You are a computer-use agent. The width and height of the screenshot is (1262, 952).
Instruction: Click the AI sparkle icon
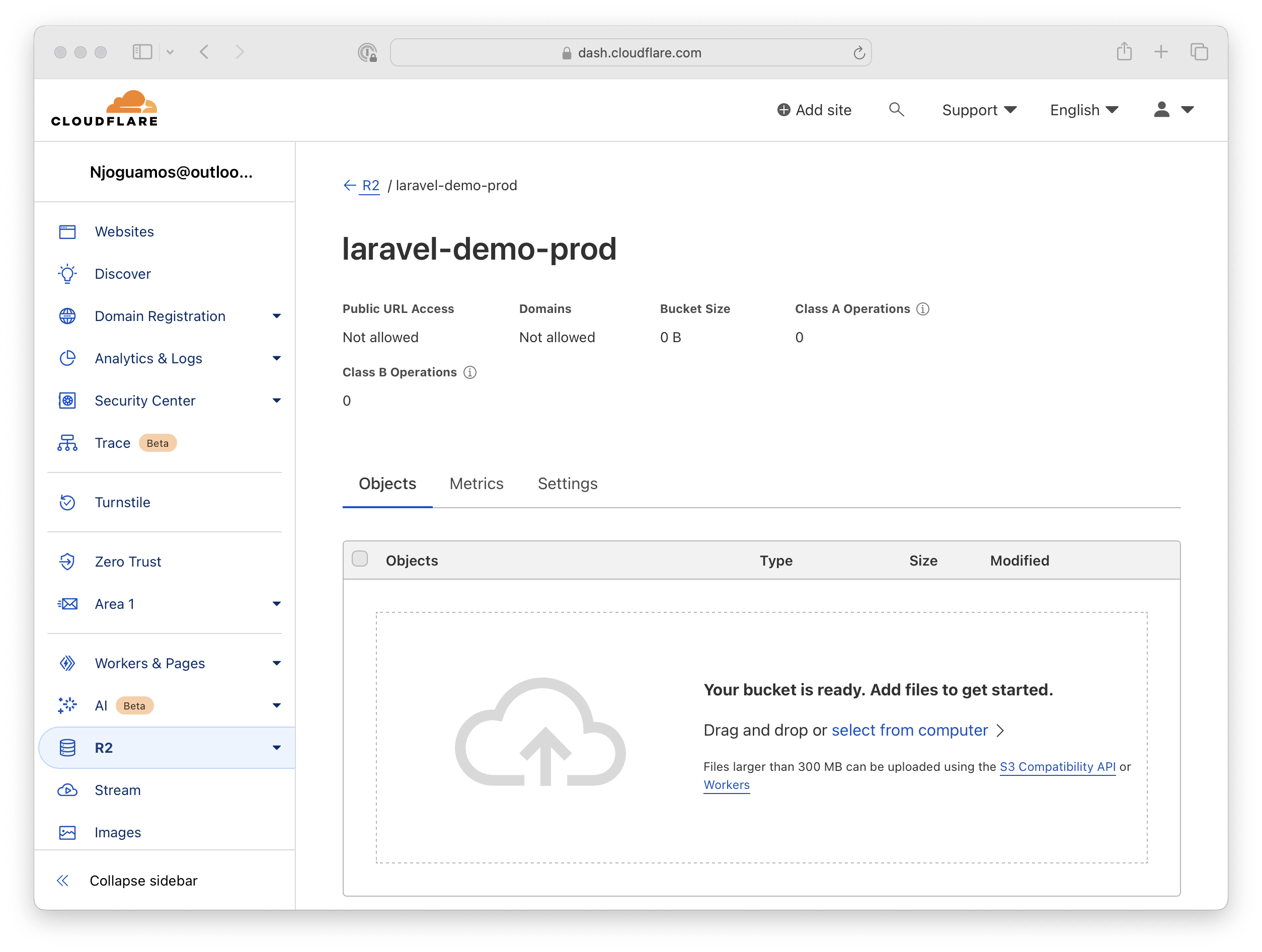click(x=67, y=705)
